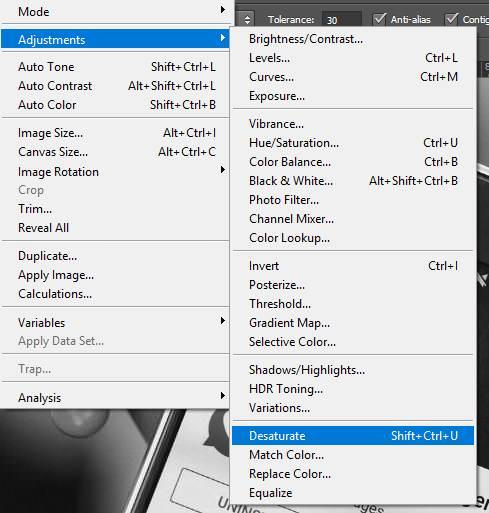Apply Desaturate to the image
This screenshot has height=513, width=489.
(x=353, y=436)
